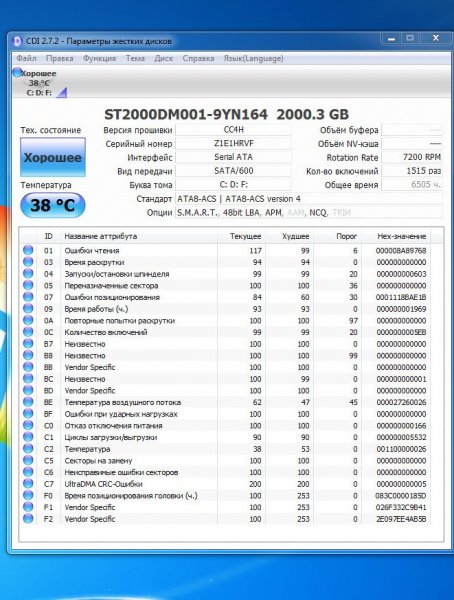
Task: Click the drive letter field C: D: F:
Action: 234,185
